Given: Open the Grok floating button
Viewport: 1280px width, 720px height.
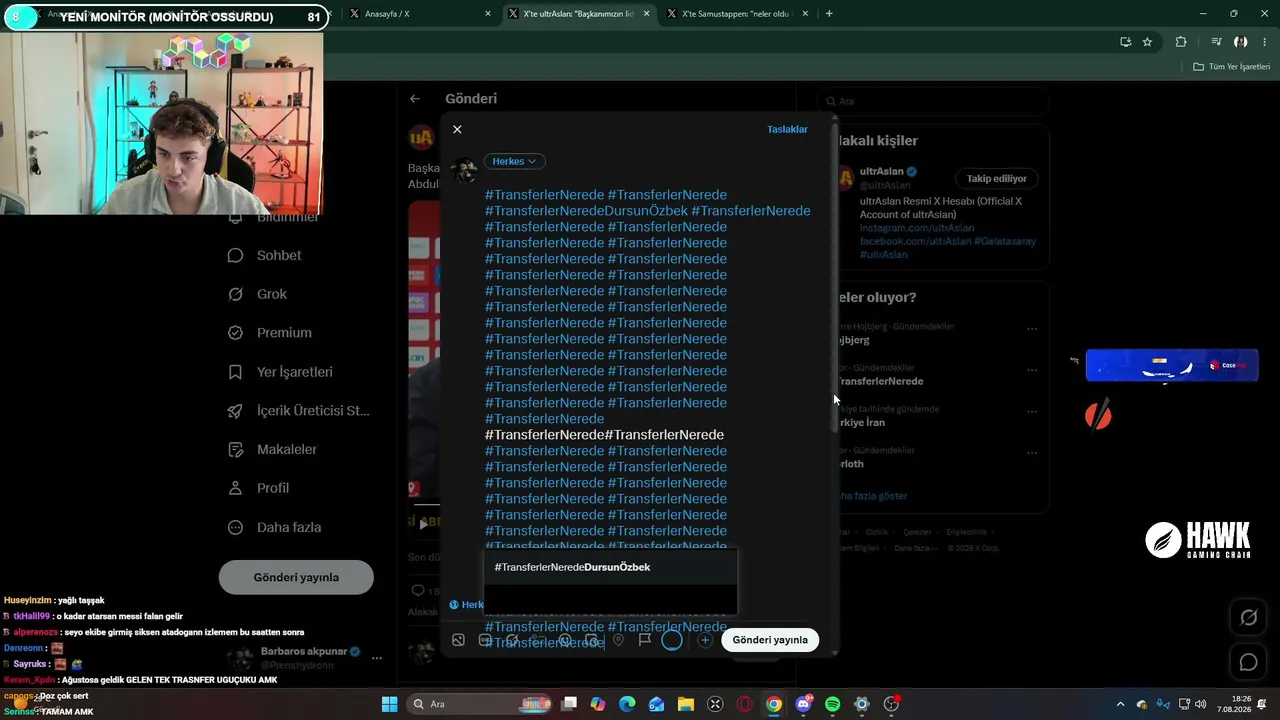Looking at the screenshot, I should (1249, 618).
